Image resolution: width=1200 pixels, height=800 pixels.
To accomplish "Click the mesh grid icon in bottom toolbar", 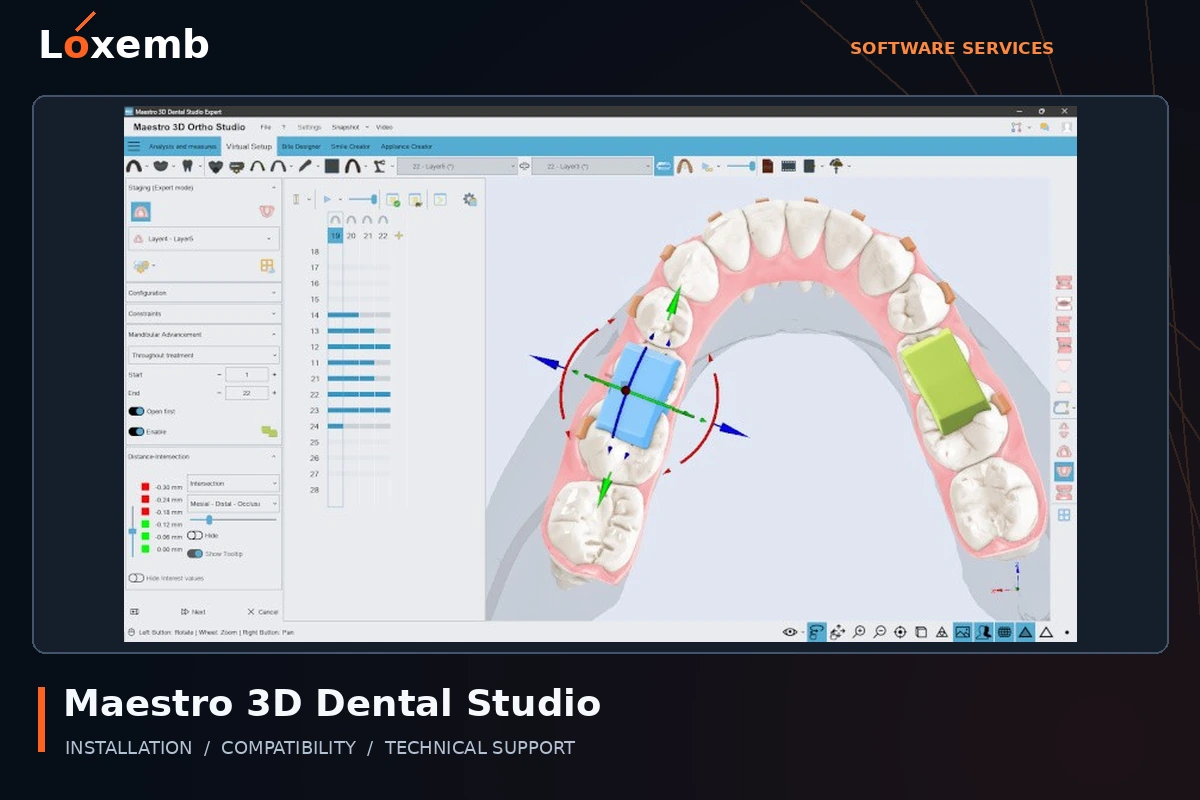I will [x=1004, y=632].
